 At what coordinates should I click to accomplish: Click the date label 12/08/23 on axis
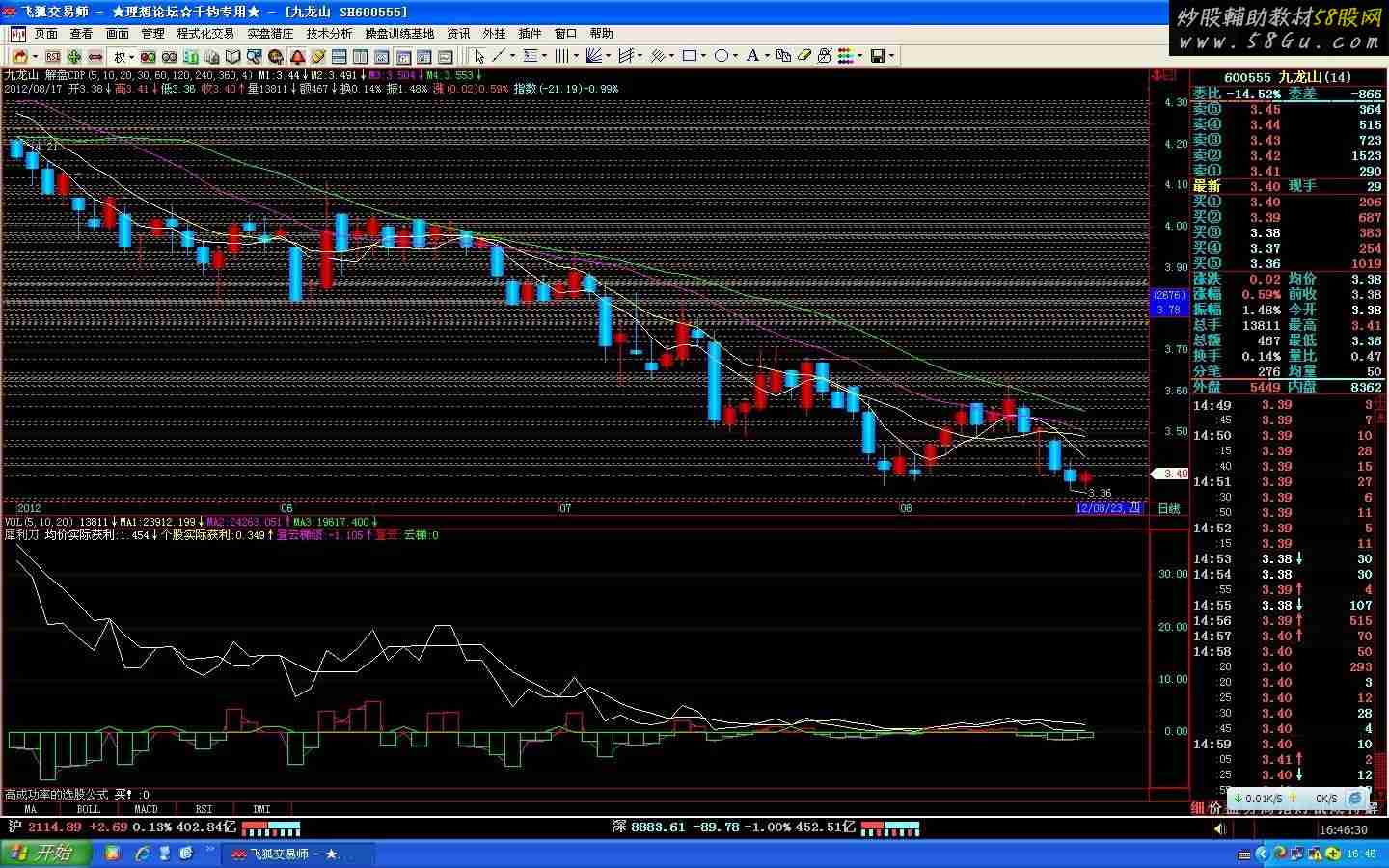(1108, 508)
